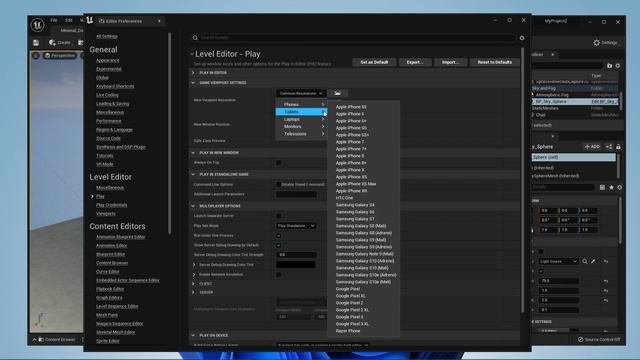Image resolution: width=640 pixels, height=360 pixels.
Task: Open the File menu in main window
Action: pyautogui.click(x=54, y=20)
